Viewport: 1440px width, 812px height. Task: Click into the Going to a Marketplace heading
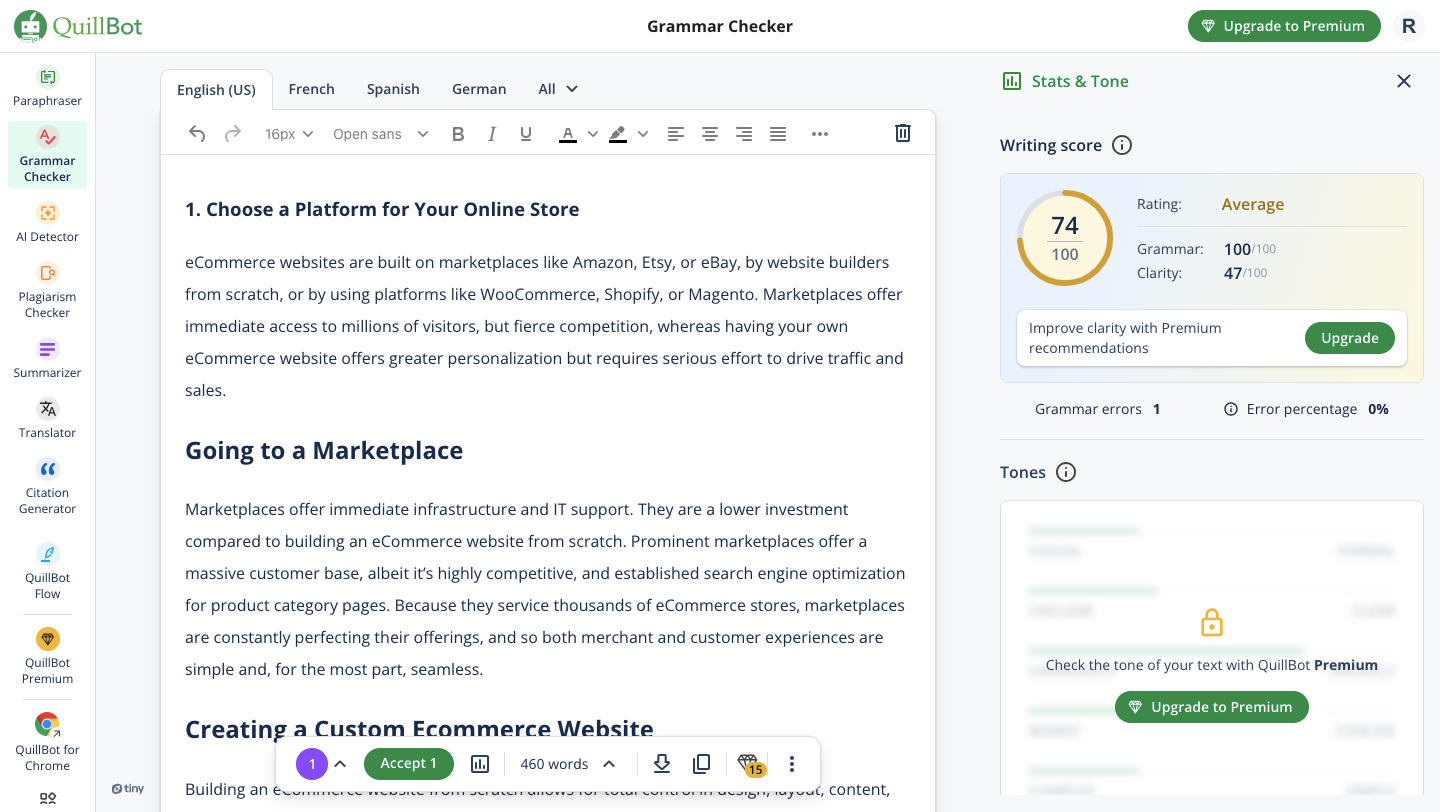click(x=324, y=451)
